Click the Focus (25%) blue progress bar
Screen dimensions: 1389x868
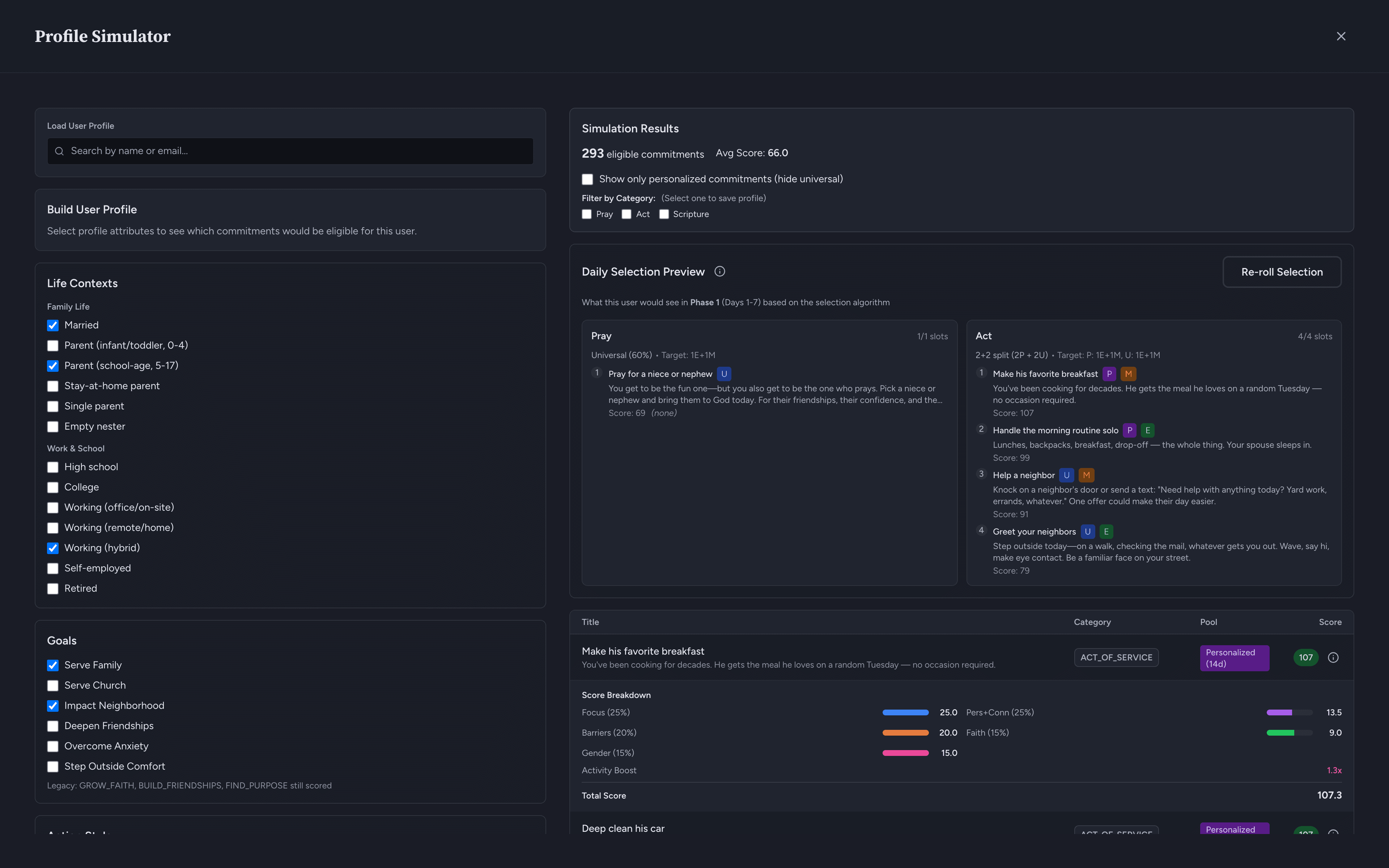tap(905, 712)
